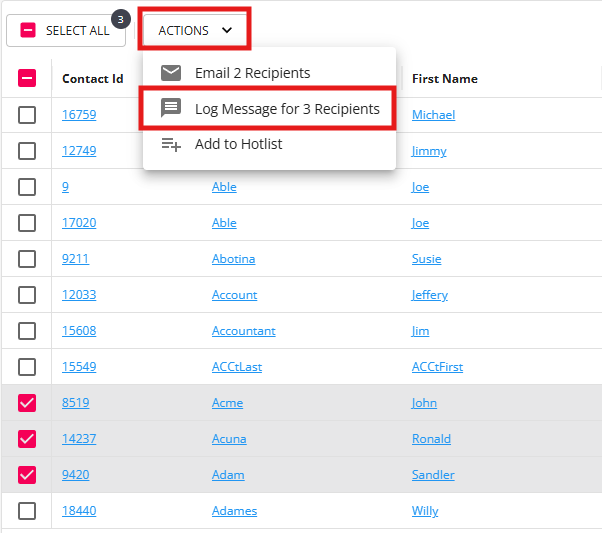Check the checkbox for contact 18440
The width and height of the screenshot is (602, 533).
[x=27, y=511]
